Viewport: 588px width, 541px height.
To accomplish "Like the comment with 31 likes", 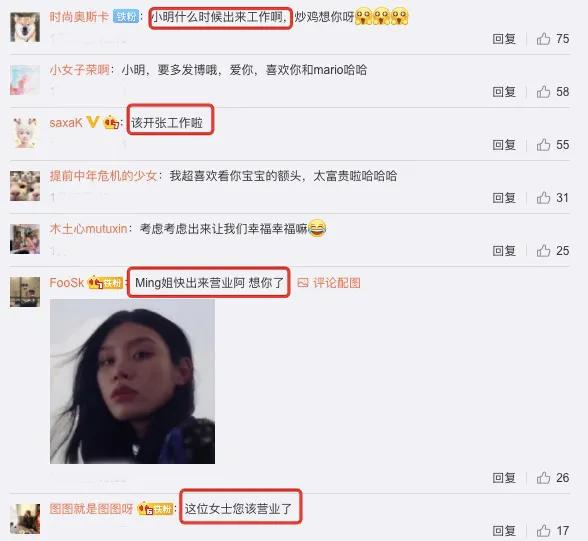I will (543, 198).
